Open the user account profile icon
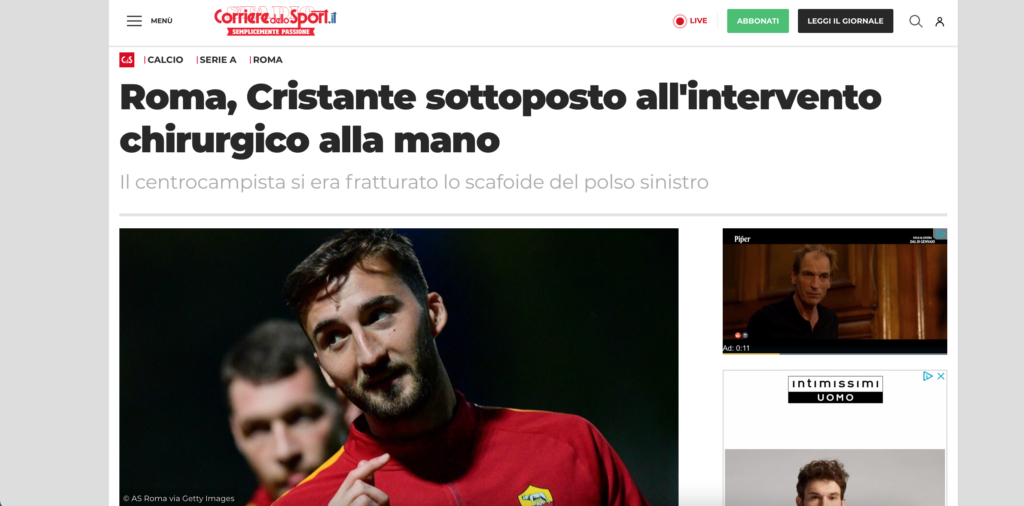The height and width of the screenshot is (506, 1024). tap(940, 22)
